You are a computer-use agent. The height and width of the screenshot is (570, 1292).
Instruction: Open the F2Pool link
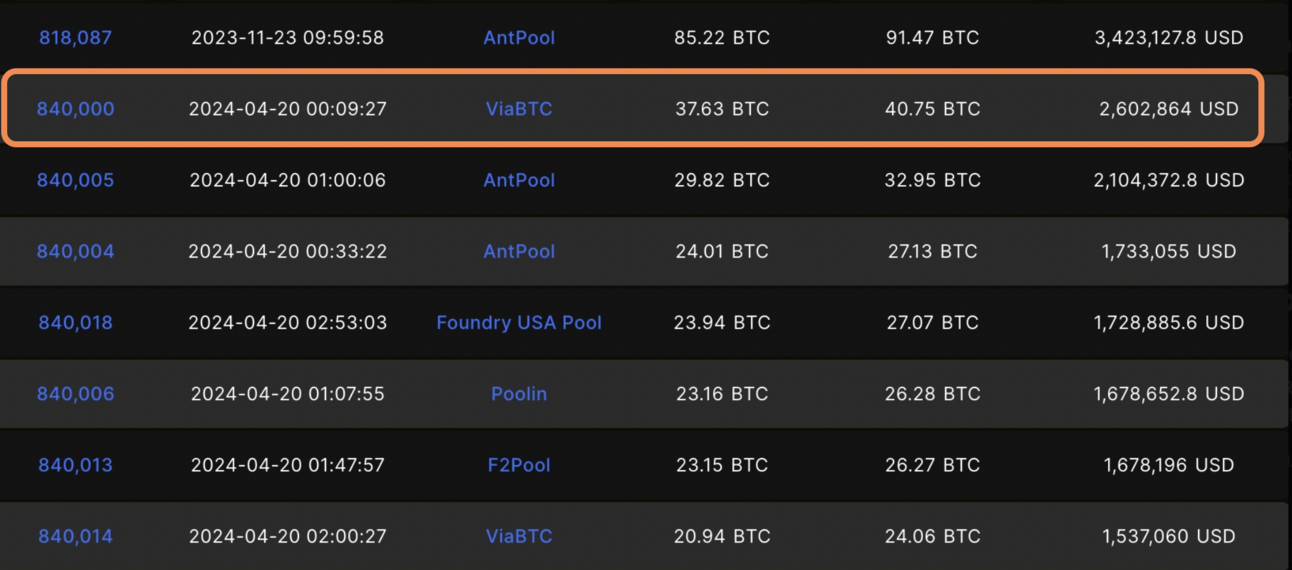click(519, 465)
